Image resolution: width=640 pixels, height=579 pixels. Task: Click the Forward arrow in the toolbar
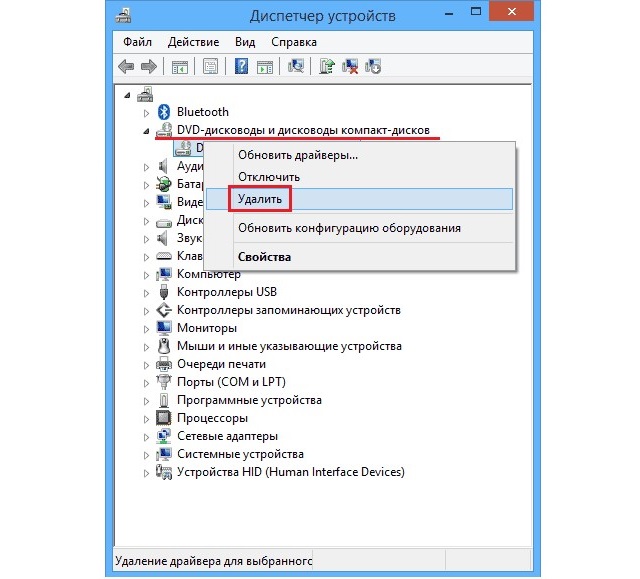[149, 67]
